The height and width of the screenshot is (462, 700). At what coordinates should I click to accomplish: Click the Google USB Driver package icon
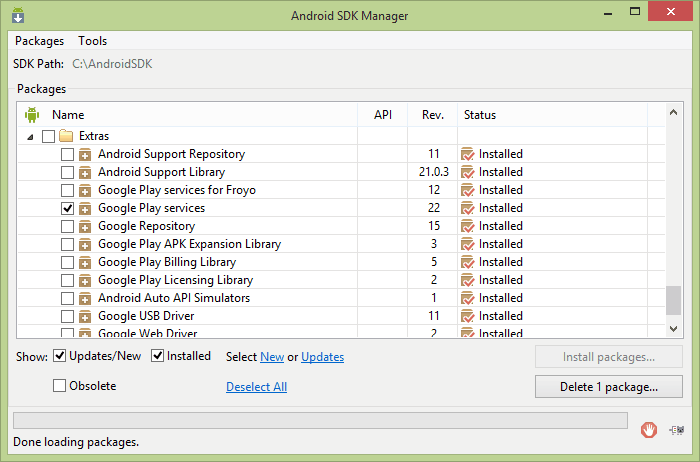click(x=86, y=316)
